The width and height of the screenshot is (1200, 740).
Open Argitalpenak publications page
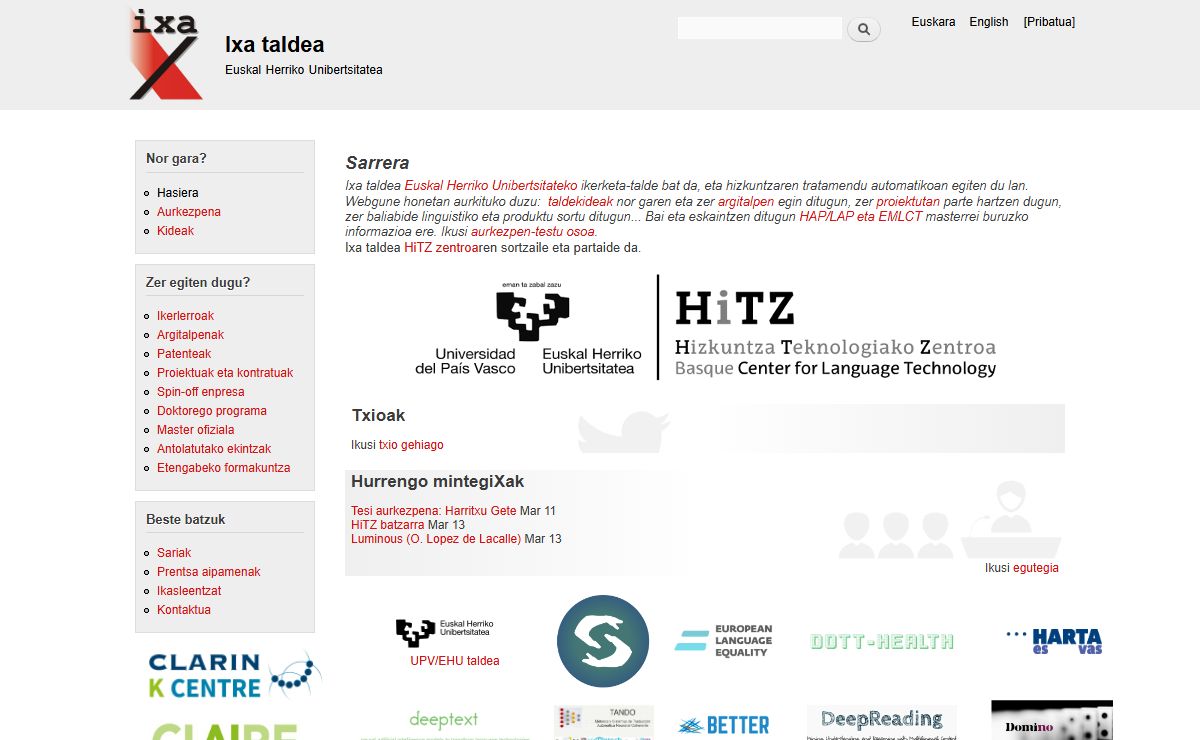190,335
